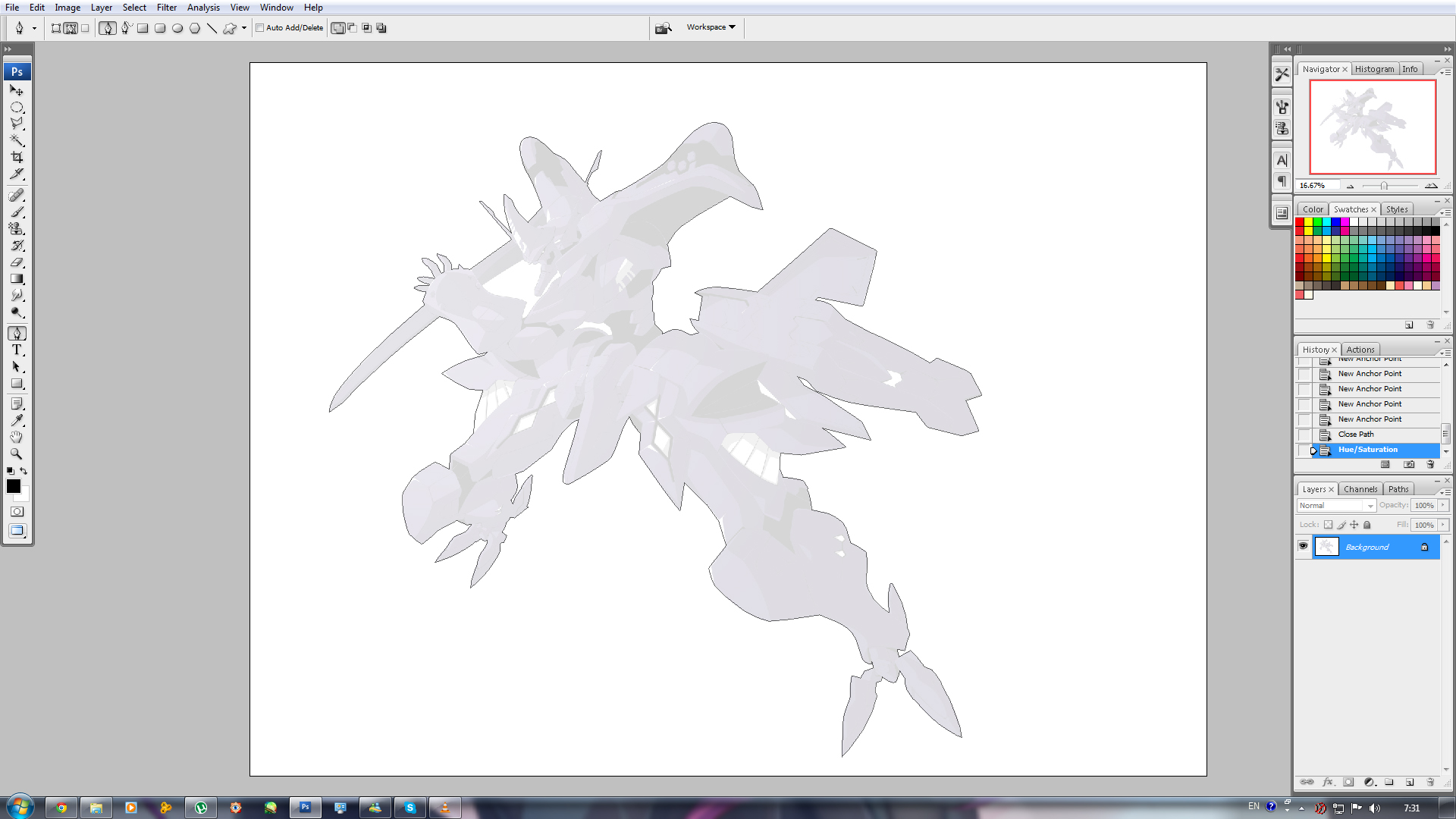Choose Custom Shape tool in options bar
Viewport: 1456px width, 819px height.
(x=229, y=28)
